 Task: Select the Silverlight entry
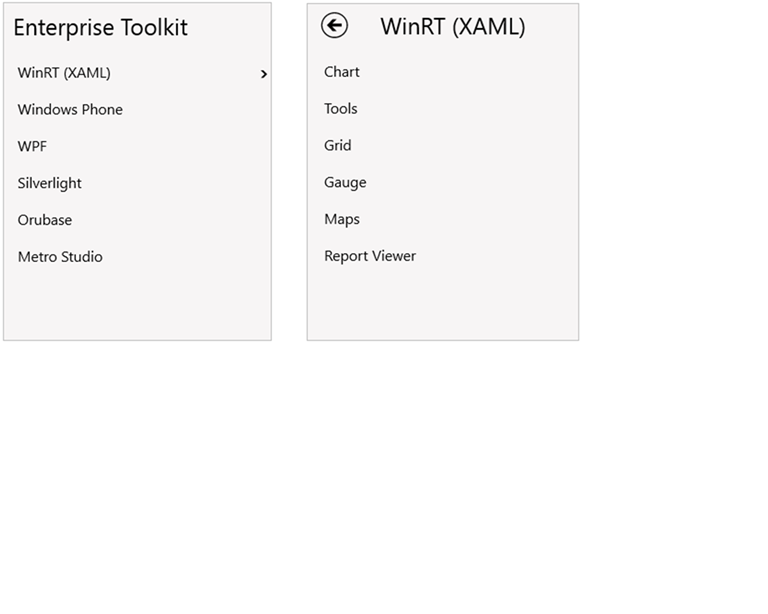pos(50,184)
